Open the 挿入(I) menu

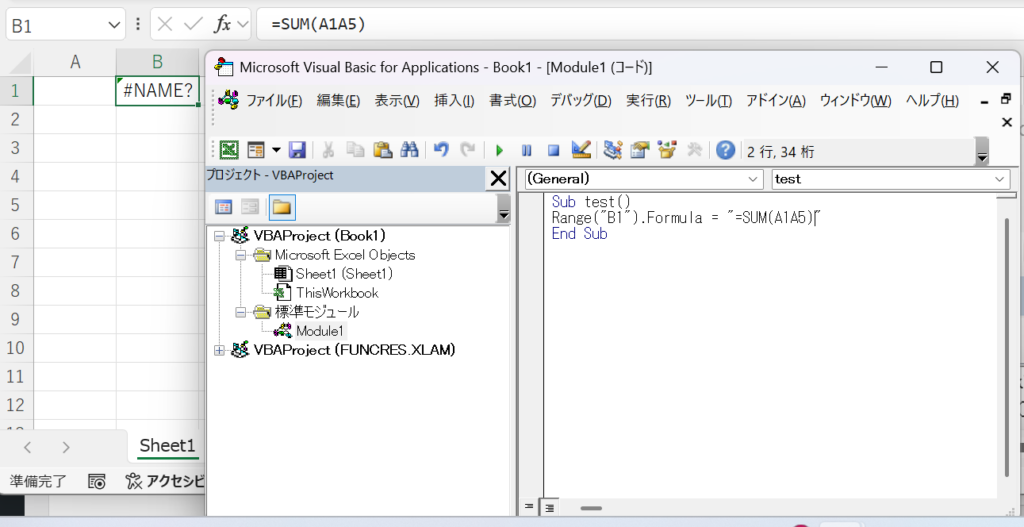[x=454, y=101]
